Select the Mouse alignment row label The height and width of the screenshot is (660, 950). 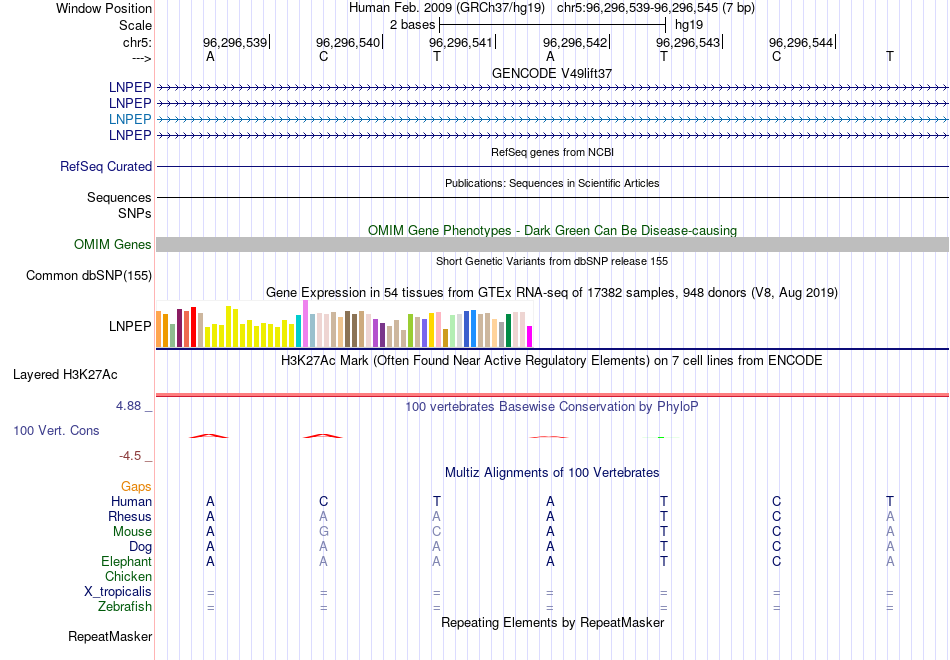coord(132,532)
